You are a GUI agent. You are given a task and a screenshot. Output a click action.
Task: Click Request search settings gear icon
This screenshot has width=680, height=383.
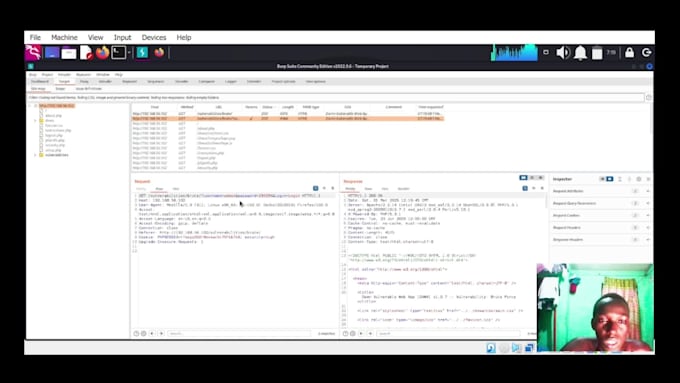(x=144, y=334)
